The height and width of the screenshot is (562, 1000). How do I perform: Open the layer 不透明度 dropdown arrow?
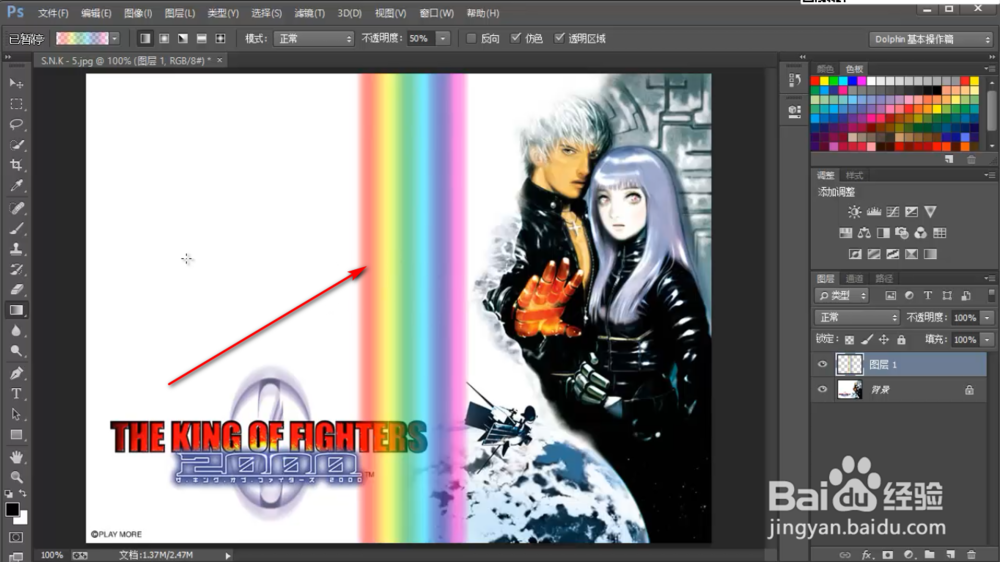[x=987, y=317]
